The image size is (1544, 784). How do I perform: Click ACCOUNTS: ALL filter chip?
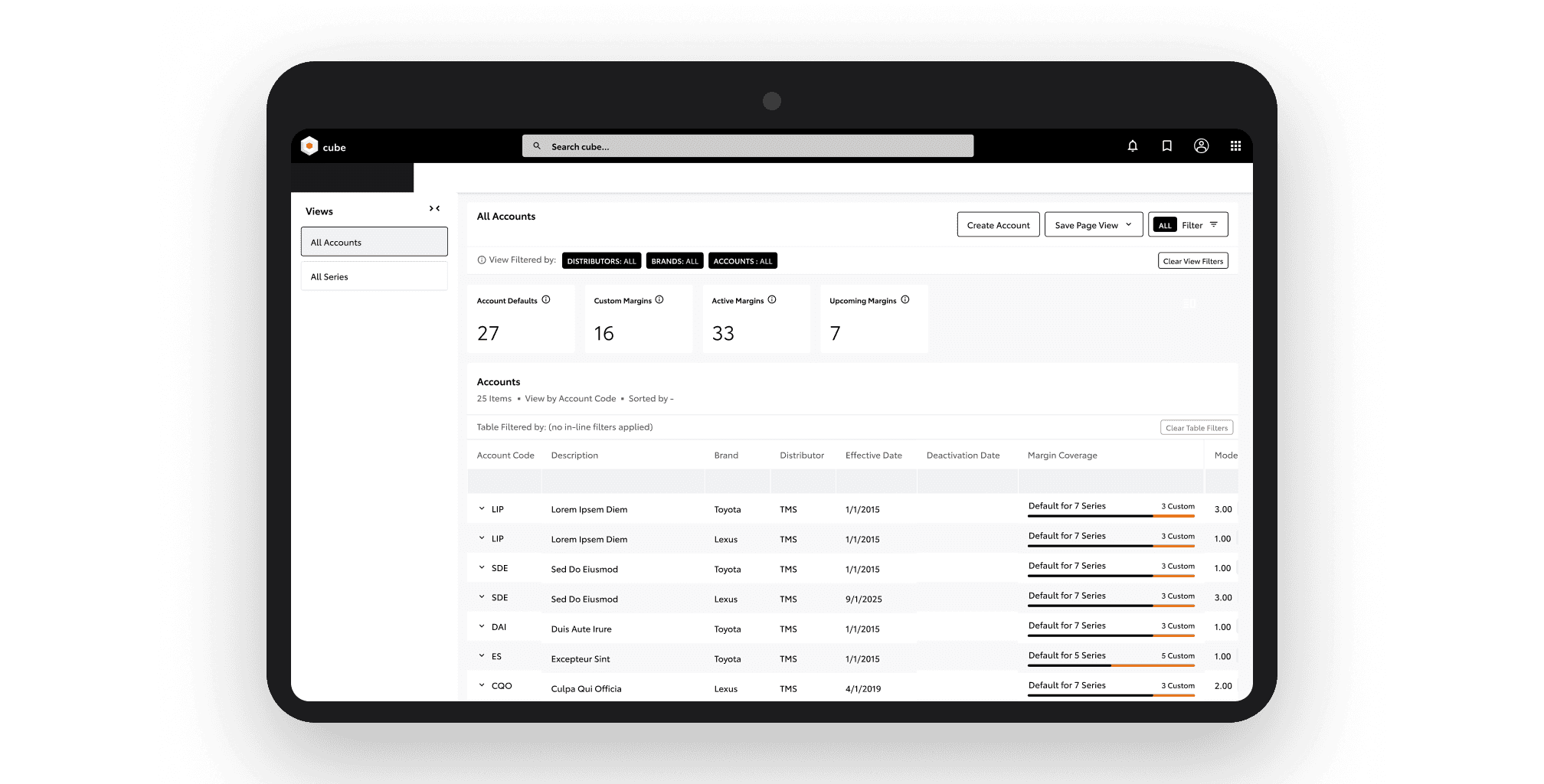[x=743, y=261]
